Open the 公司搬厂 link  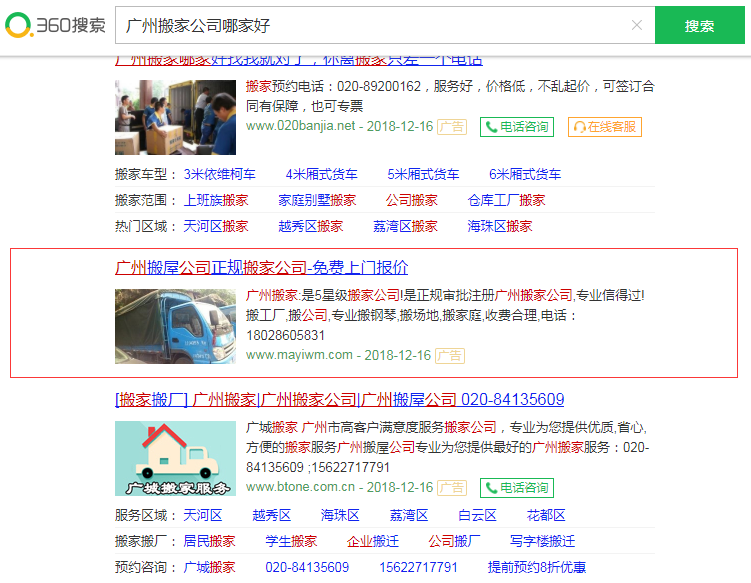click(x=455, y=541)
